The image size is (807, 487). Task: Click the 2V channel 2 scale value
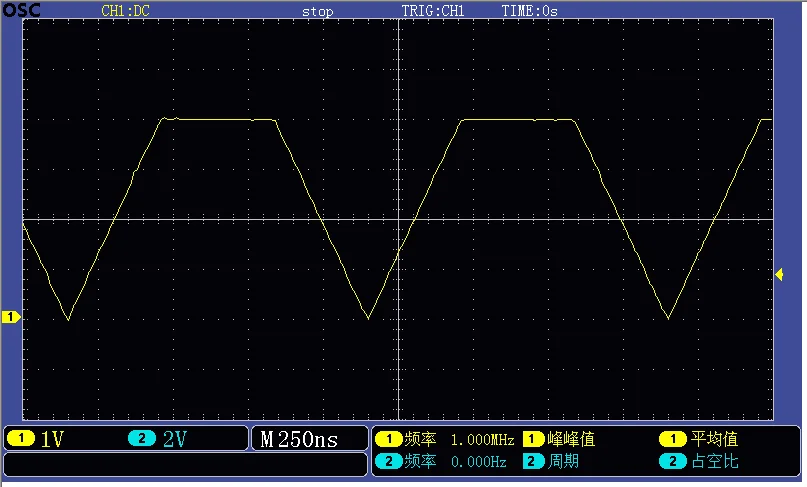point(174,439)
